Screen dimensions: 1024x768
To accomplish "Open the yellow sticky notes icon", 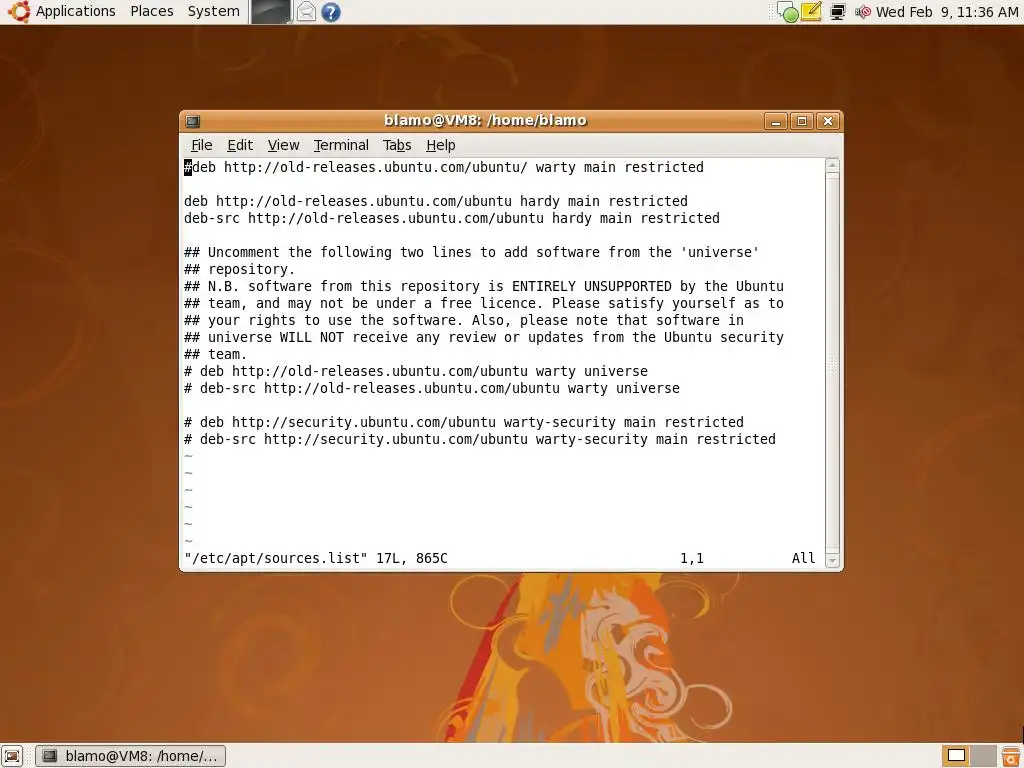I will click(811, 12).
